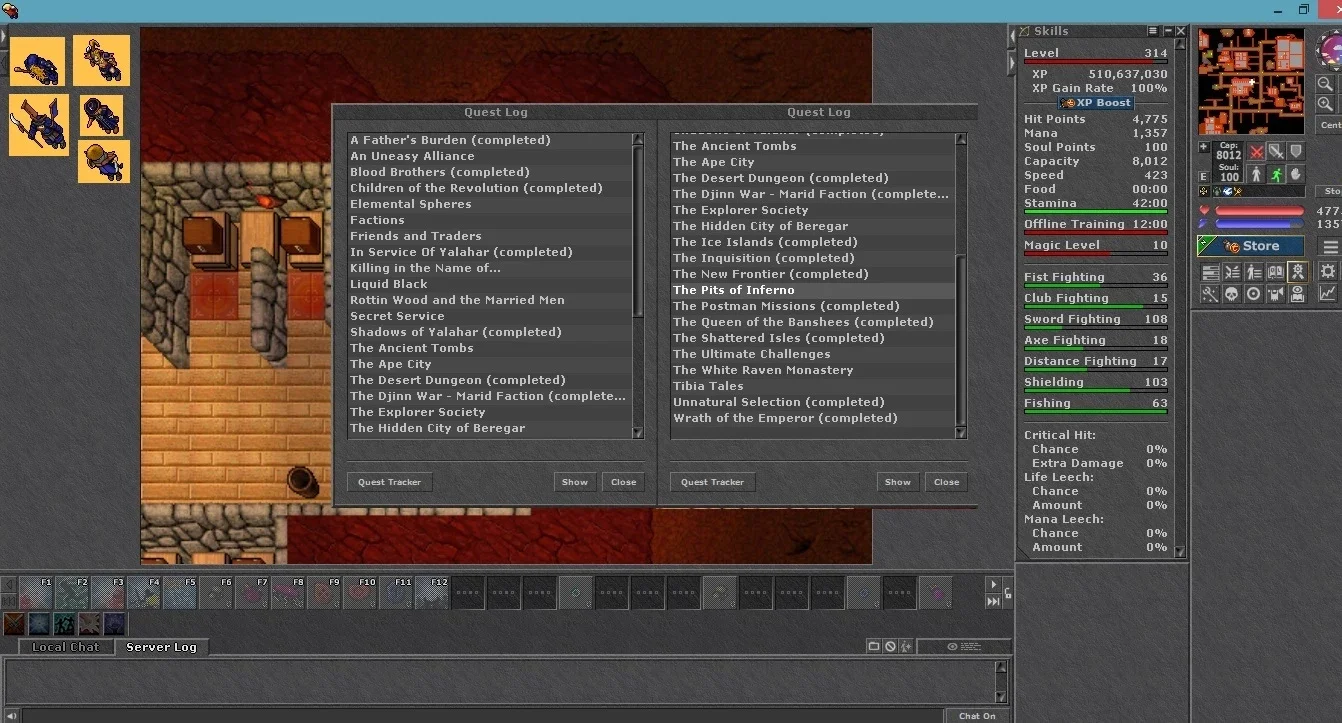Viewport: 1342px width, 723px height.
Task: Click the skull icon in sidebar
Action: click(x=1232, y=294)
